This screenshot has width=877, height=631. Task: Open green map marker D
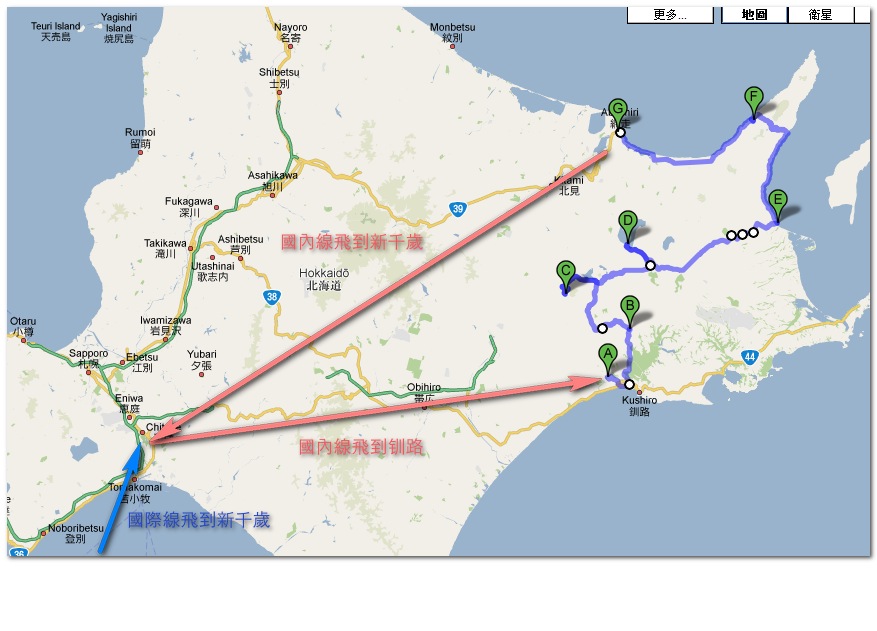(628, 225)
